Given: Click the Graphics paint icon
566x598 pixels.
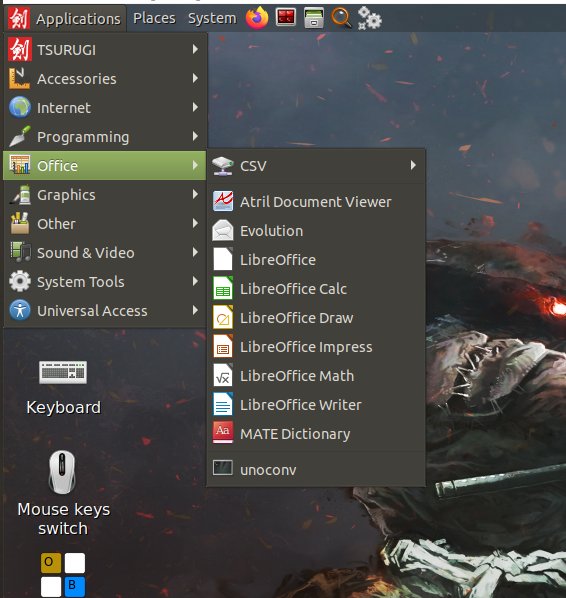Looking at the screenshot, I should (x=20, y=195).
